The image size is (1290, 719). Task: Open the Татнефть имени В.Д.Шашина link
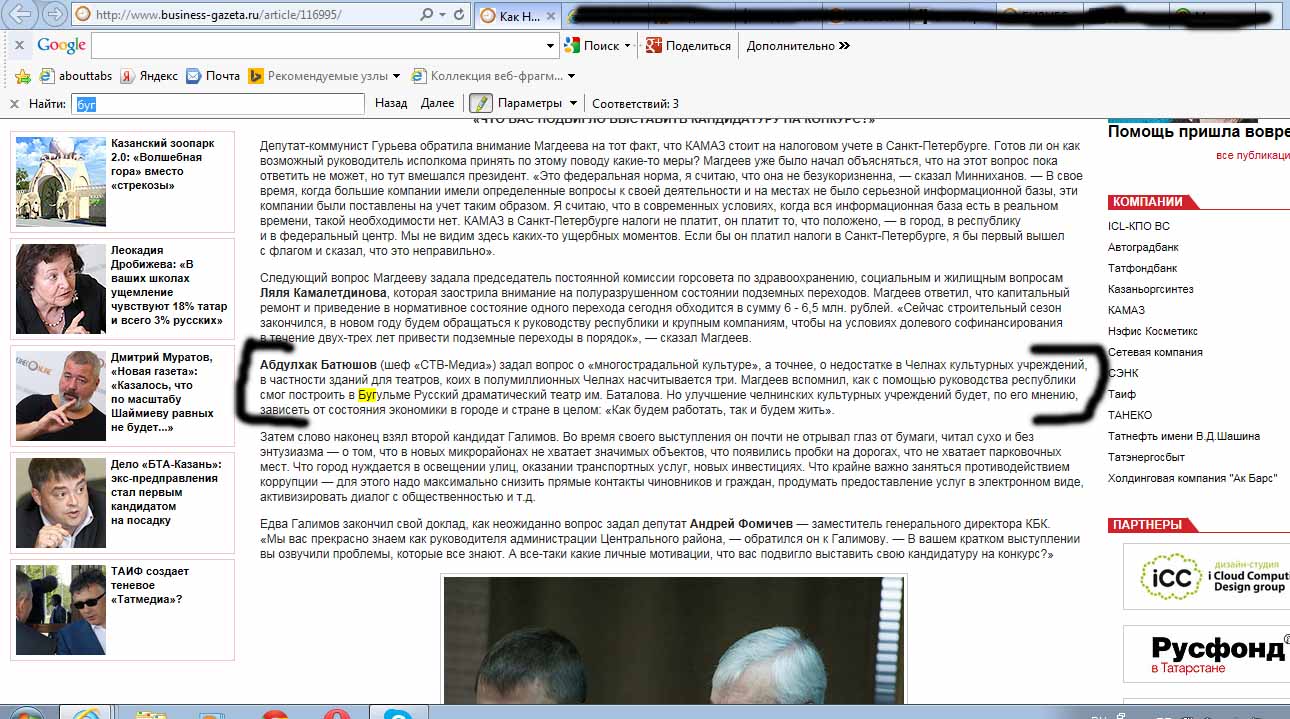pyautogui.click(x=1184, y=436)
